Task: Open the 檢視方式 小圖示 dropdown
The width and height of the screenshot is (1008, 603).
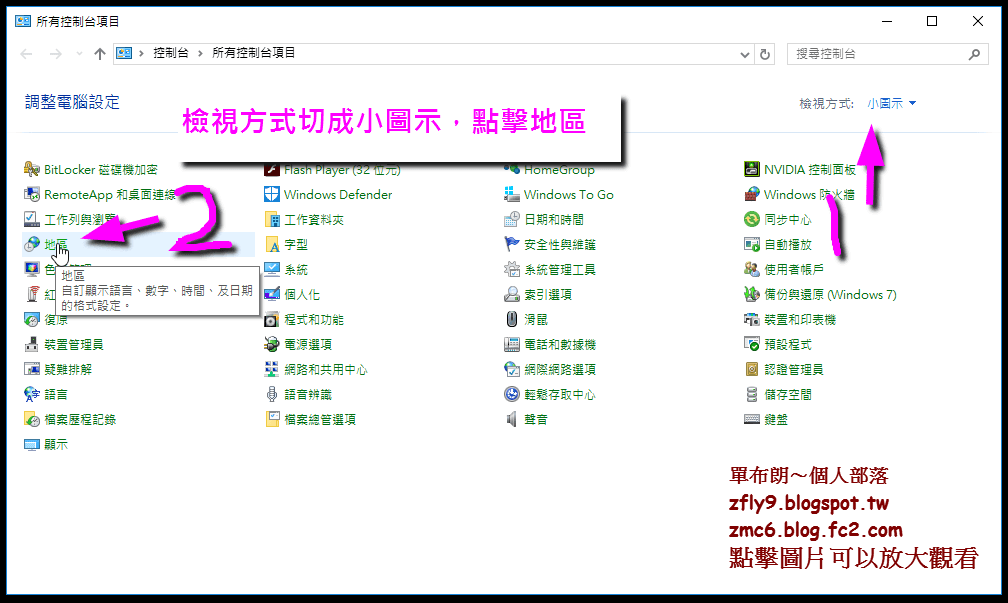Action: click(x=892, y=104)
